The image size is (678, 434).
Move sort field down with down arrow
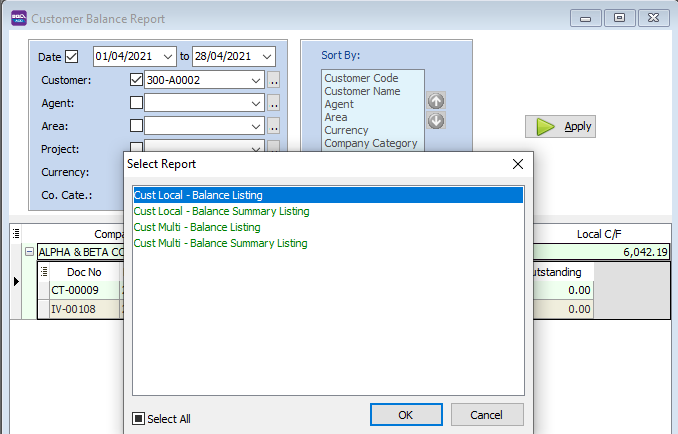436,121
